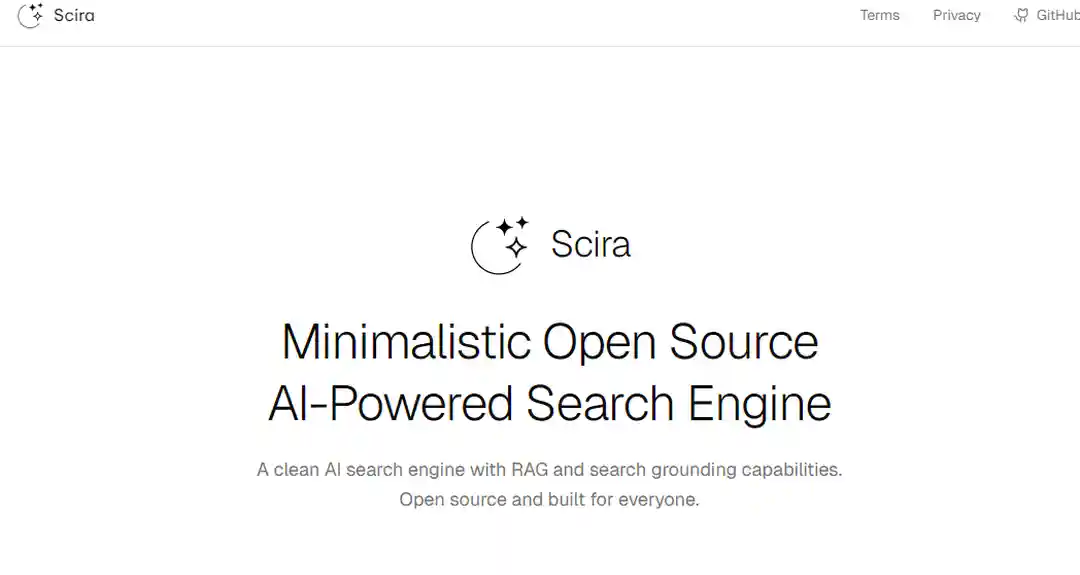The image size is (1080, 575).
Task: Click the sparkle stars in header logo
Action: (36, 11)
